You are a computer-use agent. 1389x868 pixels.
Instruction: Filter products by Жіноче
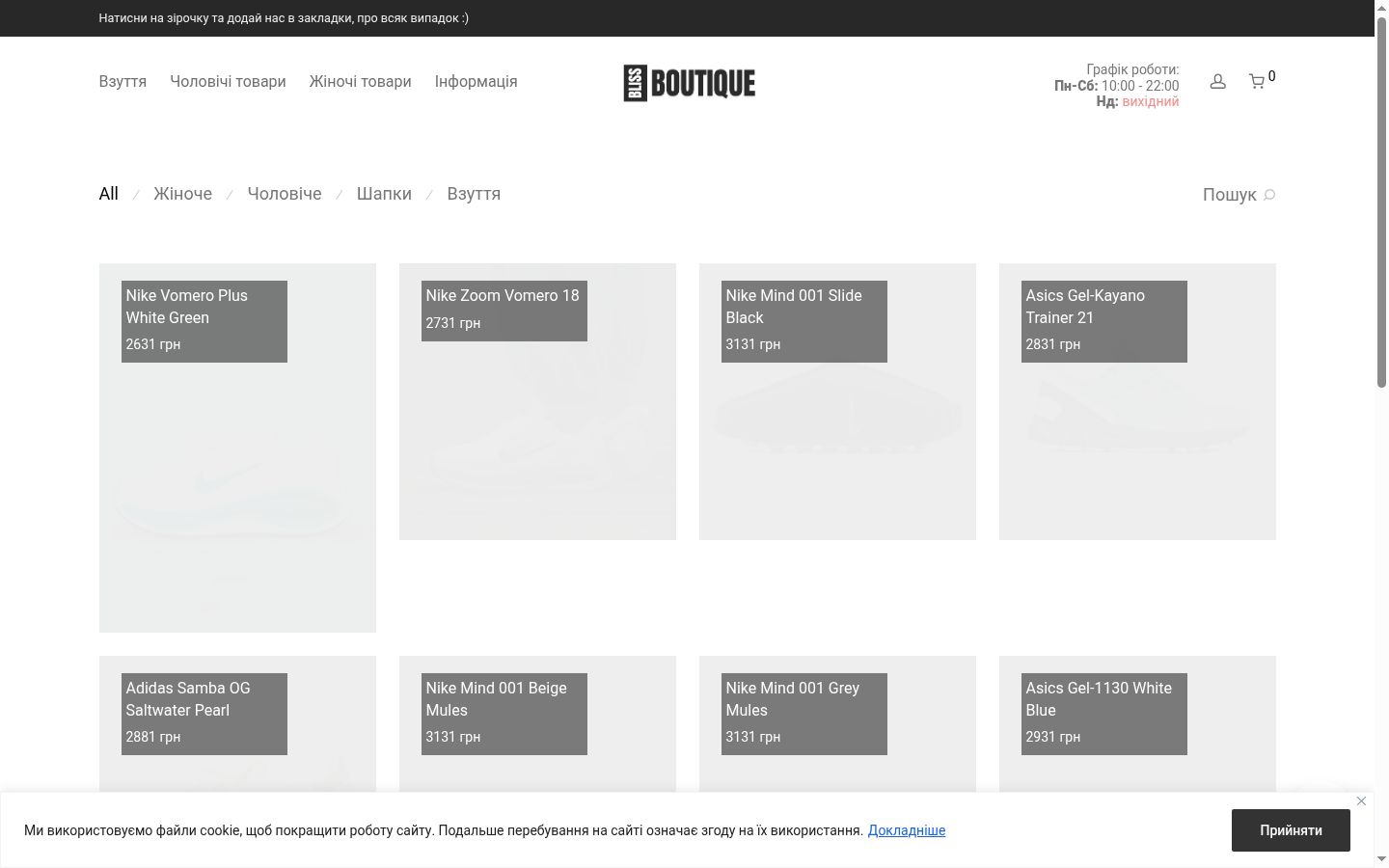(x=182, y=194)
